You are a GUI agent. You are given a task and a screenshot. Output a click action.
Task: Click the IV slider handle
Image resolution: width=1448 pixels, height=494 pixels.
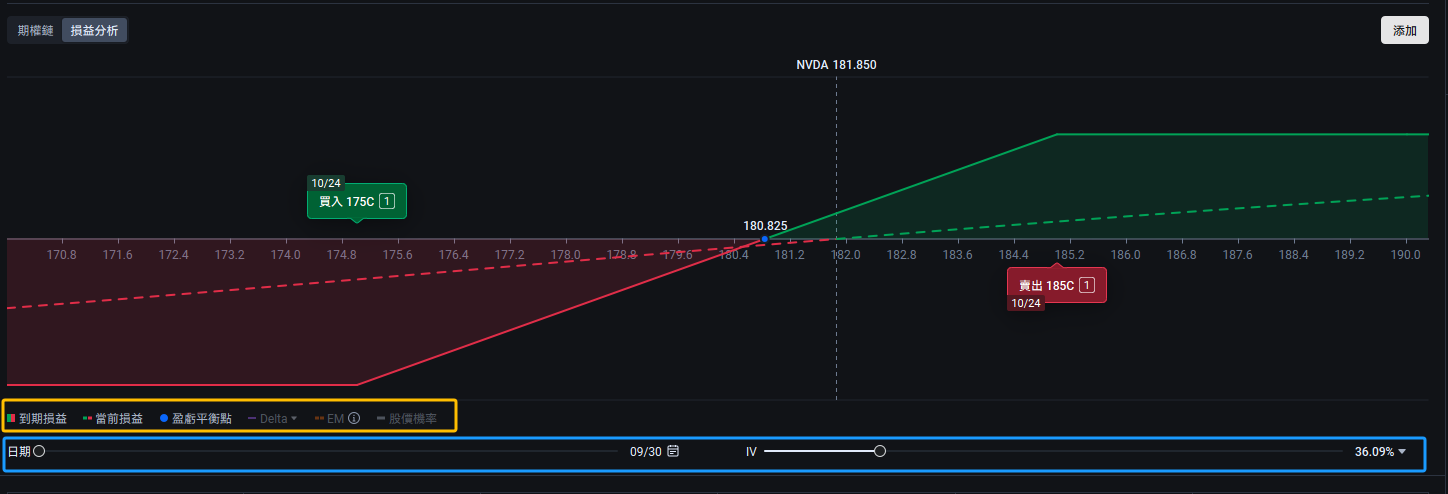[880, 451]
